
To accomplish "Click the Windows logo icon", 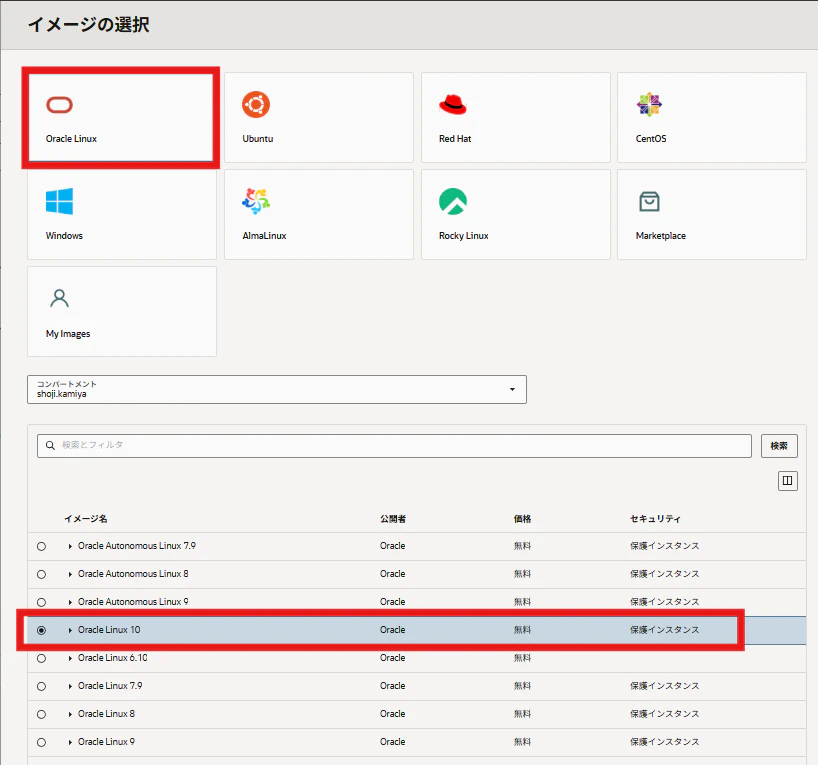I will (x=59, y=201).
